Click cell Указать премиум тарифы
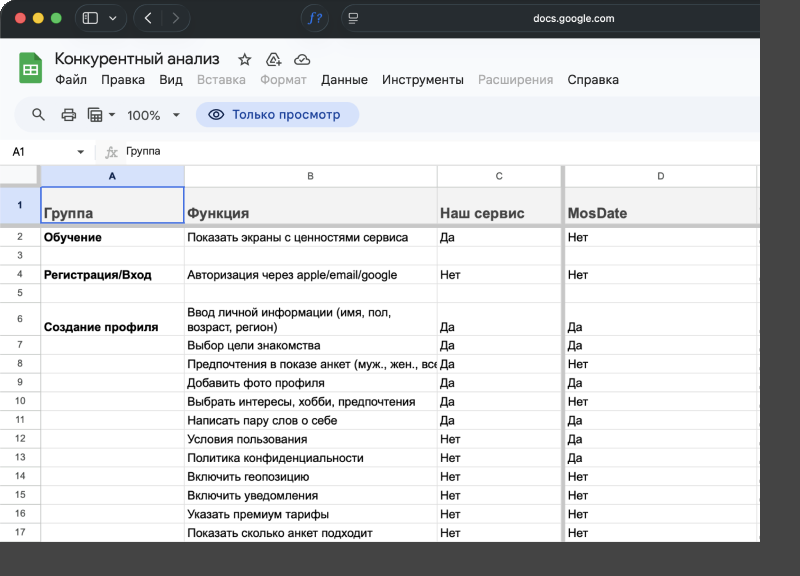 [x=310, y=514]
